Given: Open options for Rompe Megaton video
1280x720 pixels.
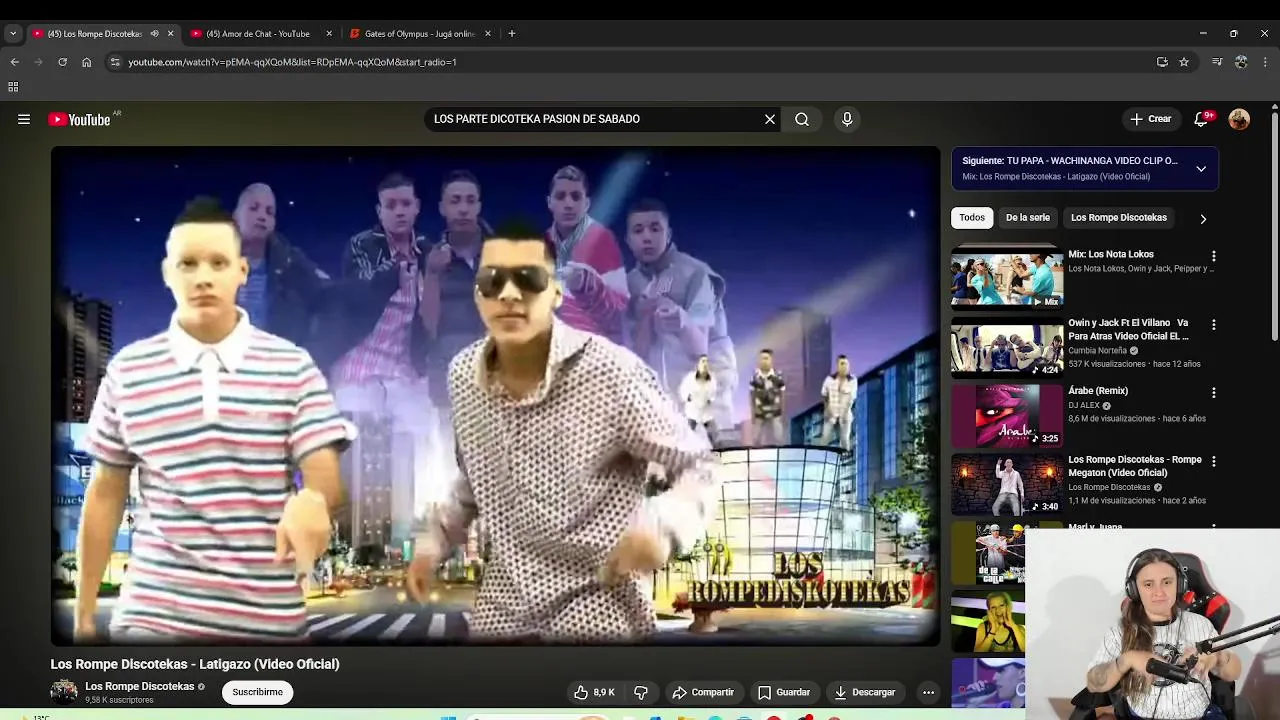Looking at the screenshot, I should point(1213,461).
